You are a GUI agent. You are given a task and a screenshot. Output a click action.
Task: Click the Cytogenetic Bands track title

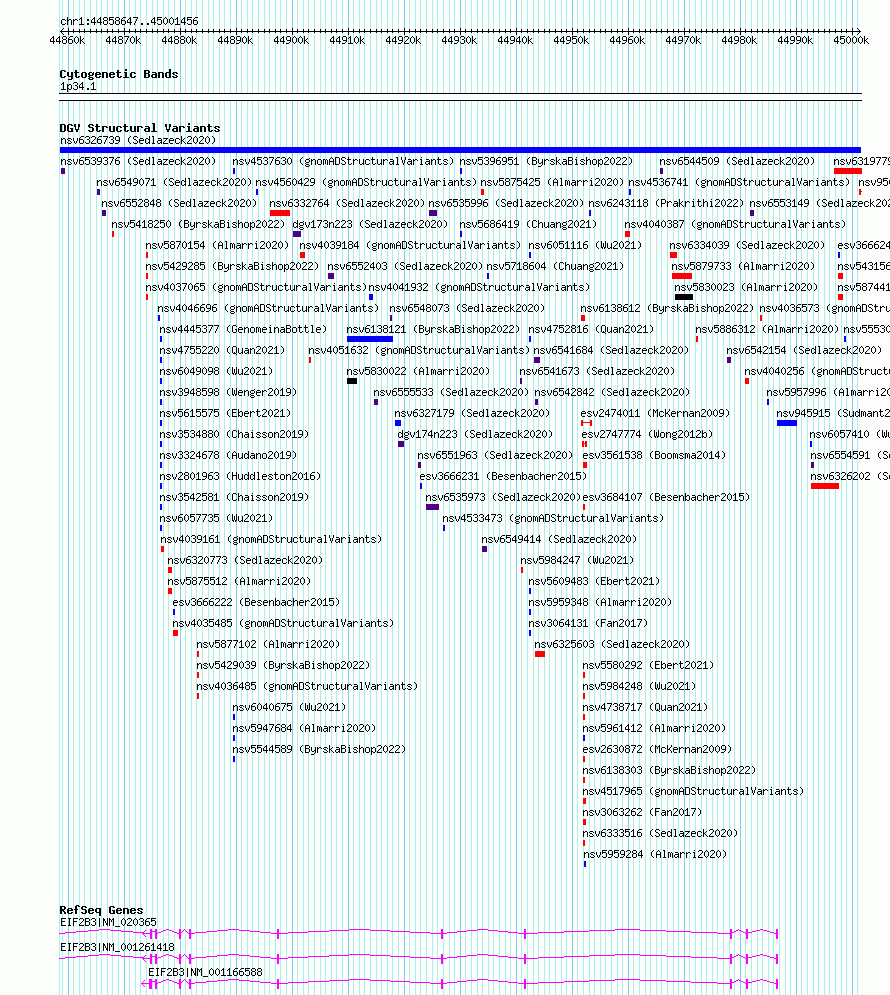tap(119, 74)
